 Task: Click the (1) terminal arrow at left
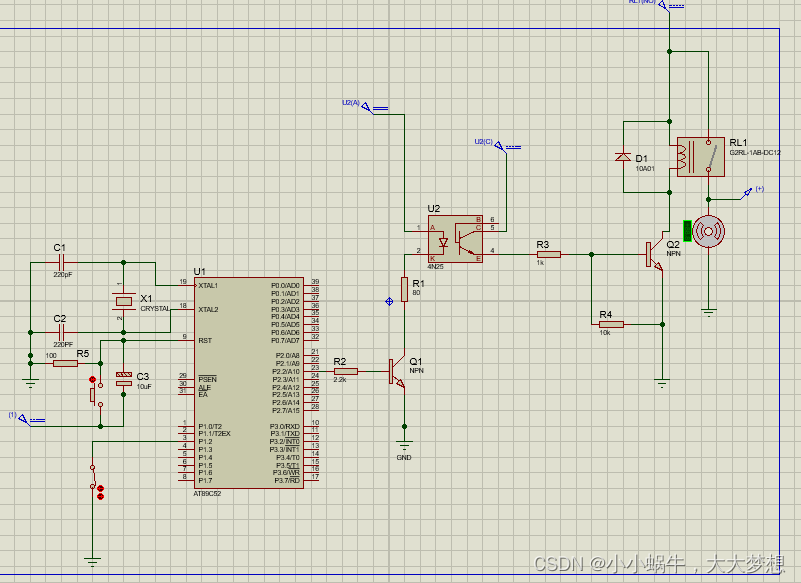click(x=24, y=419)
